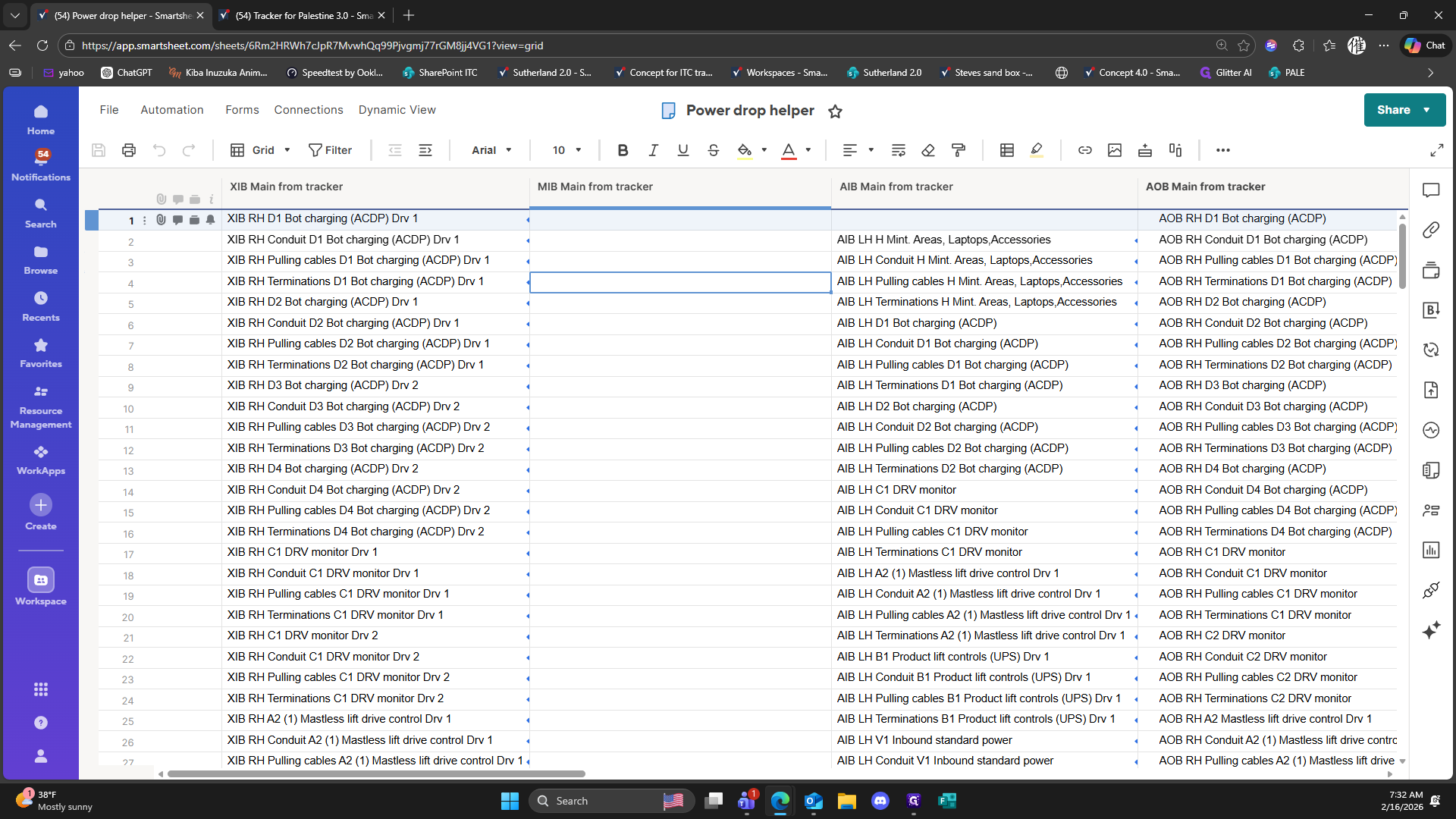
Task: Click the Share button
Action: tap(1394, 110)
